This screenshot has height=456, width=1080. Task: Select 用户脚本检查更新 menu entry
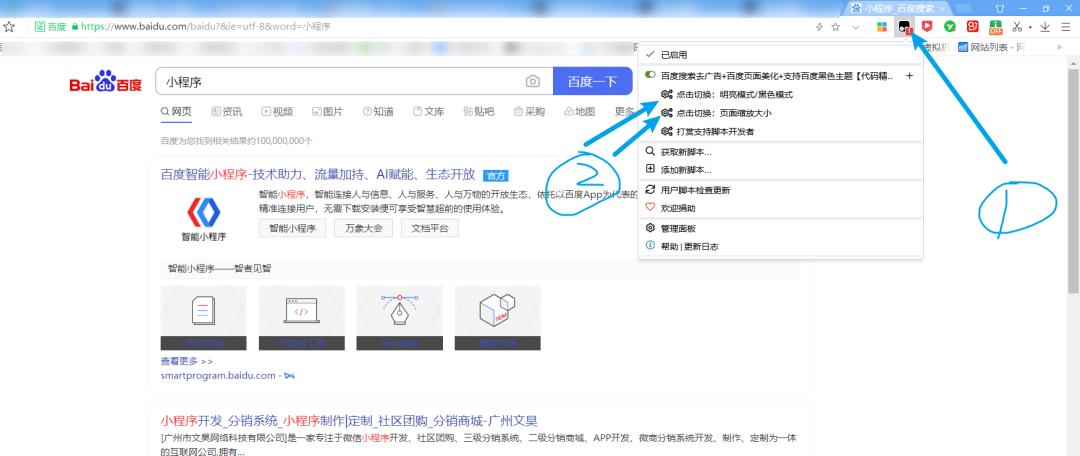(x=780, y=190)
